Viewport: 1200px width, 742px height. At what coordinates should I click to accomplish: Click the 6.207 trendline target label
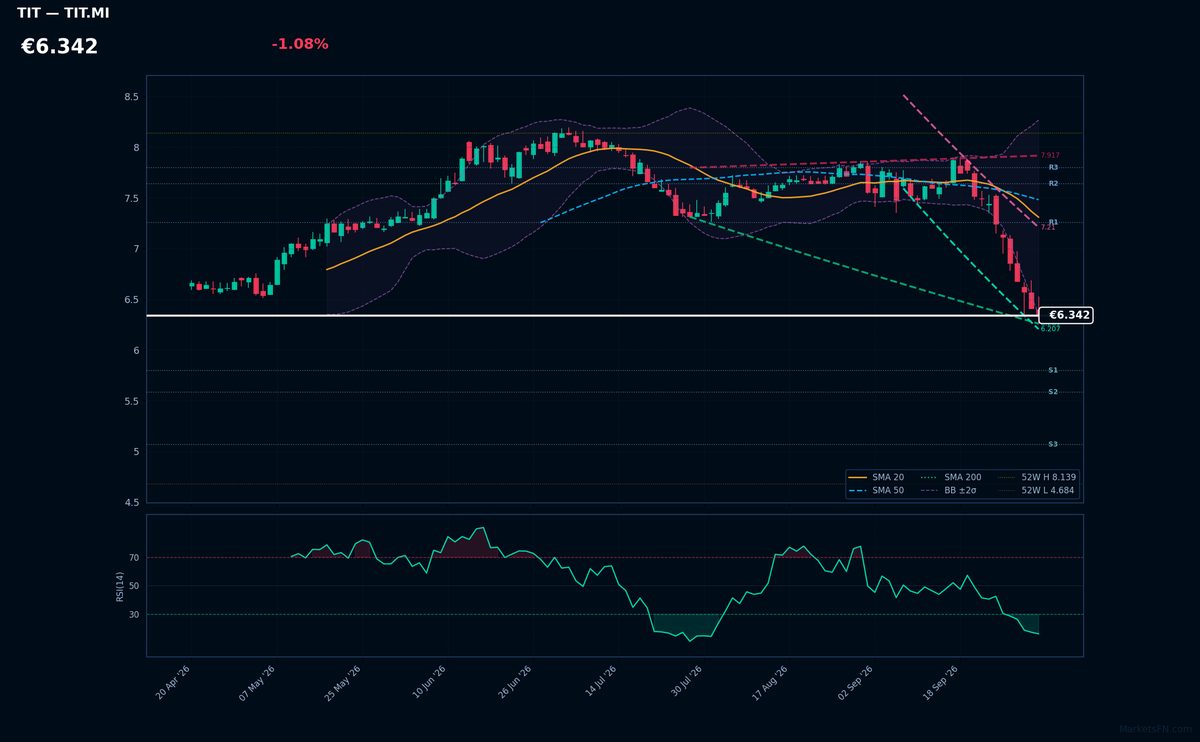pos(1050,329)
